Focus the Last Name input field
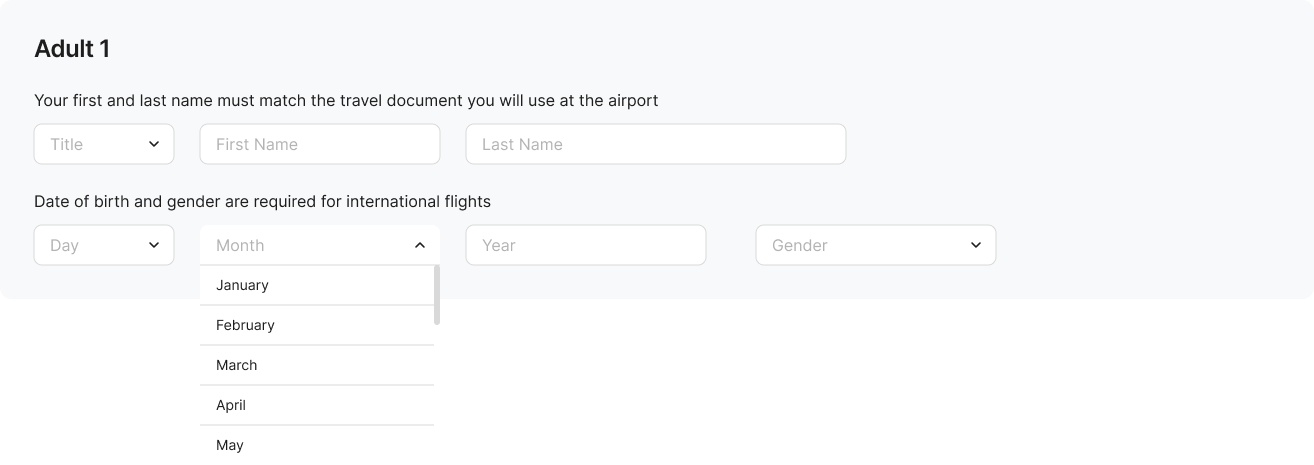 656,144
